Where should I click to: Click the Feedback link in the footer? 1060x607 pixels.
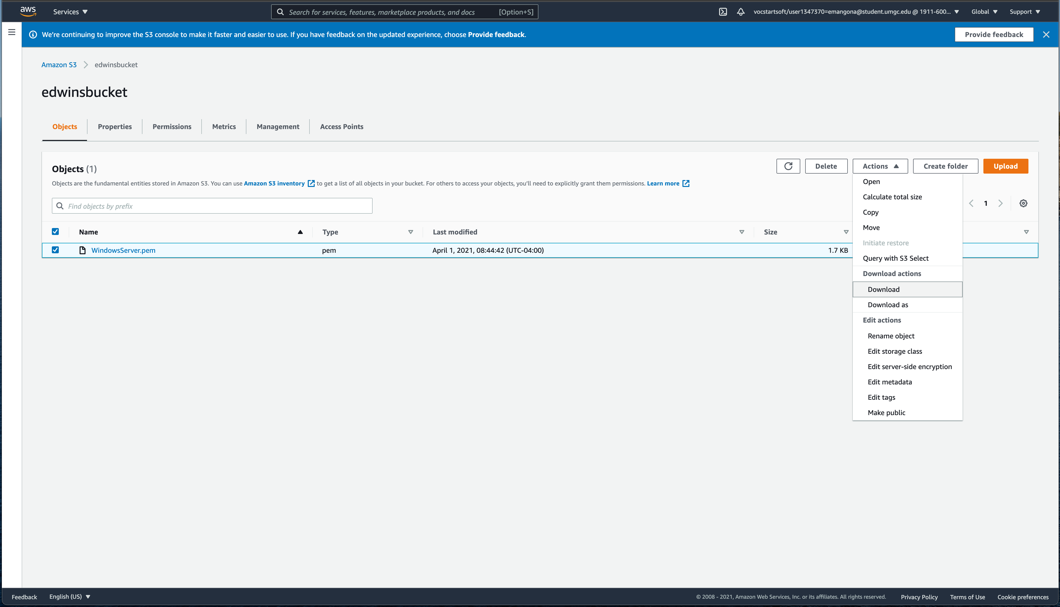pos(24,597)
